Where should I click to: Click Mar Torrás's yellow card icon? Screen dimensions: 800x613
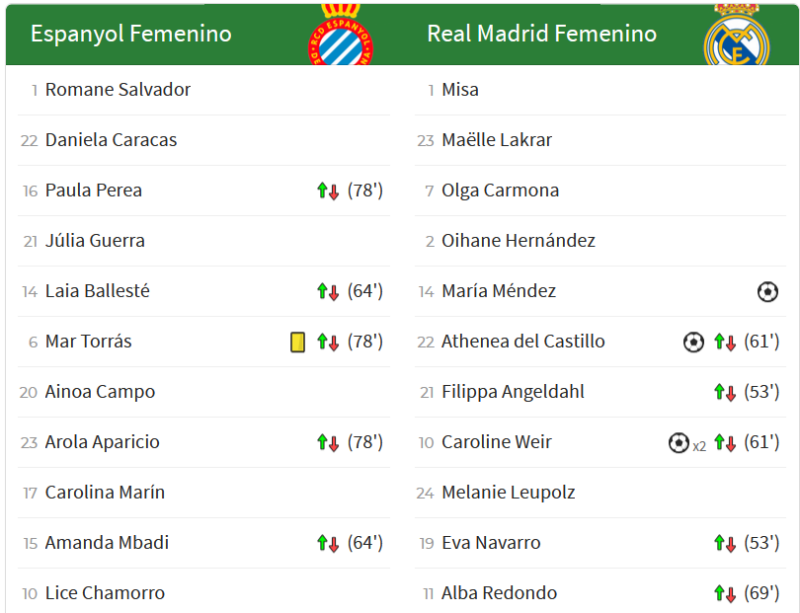point(297,342)
